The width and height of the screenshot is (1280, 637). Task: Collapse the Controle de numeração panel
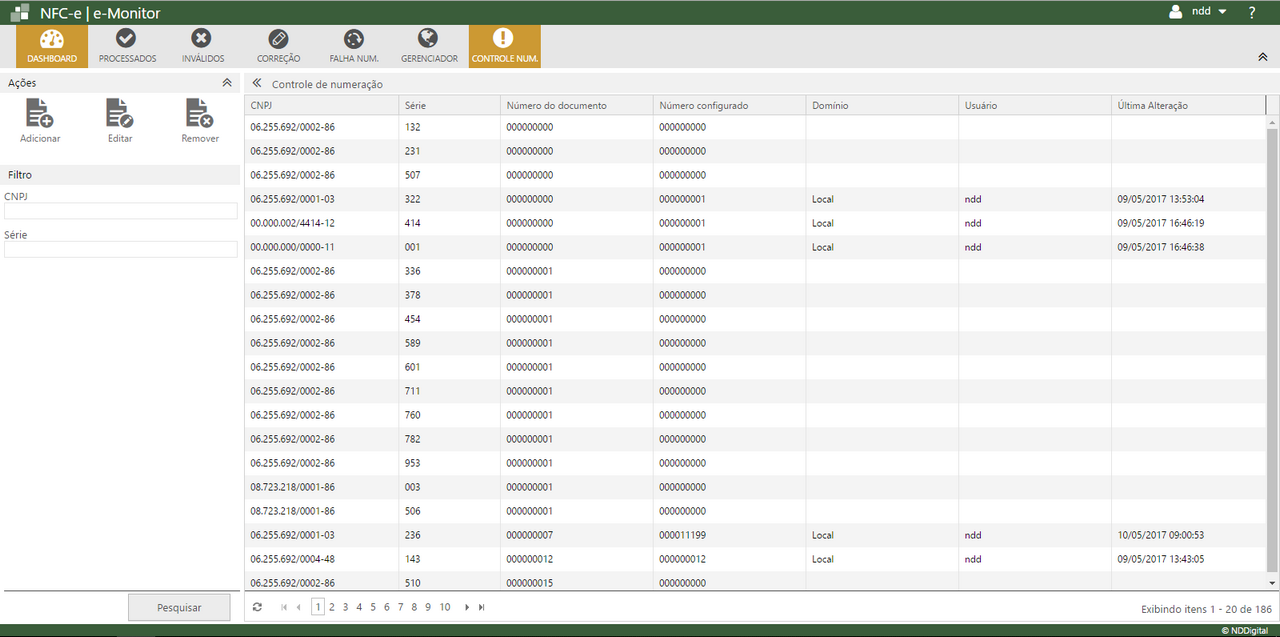click(259, 85)
